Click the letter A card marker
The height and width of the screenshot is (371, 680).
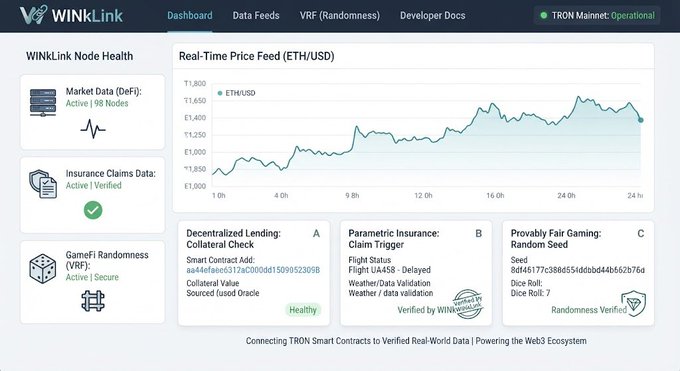coord(316,233)
